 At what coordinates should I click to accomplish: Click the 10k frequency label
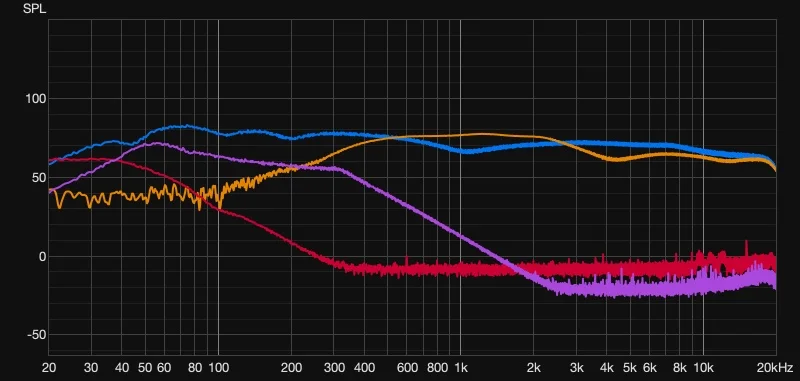coord(703,367)
